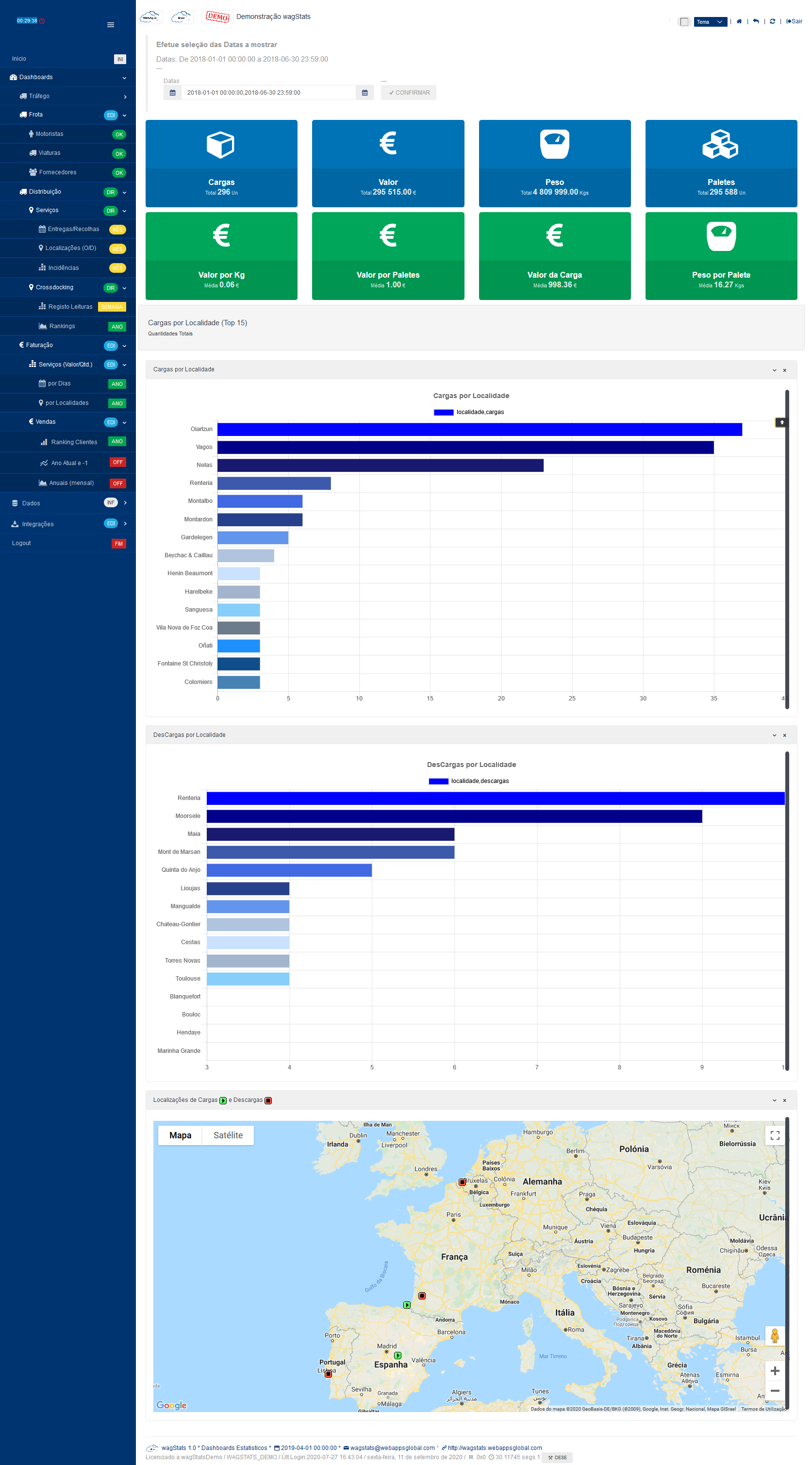
Task: Collapse Serviços (Valor/Qtd.) sidebar submenu
Action: pos(67,365)
